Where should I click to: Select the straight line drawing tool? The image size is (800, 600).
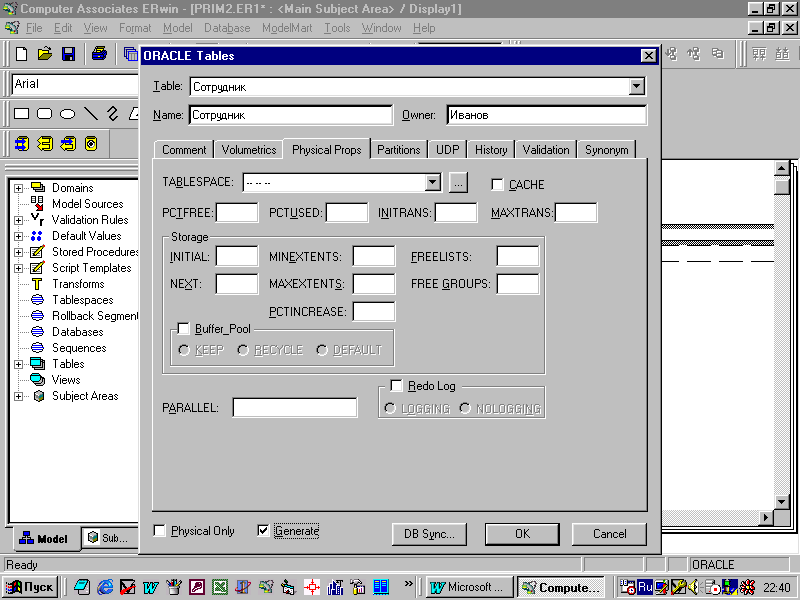[91, 113]
